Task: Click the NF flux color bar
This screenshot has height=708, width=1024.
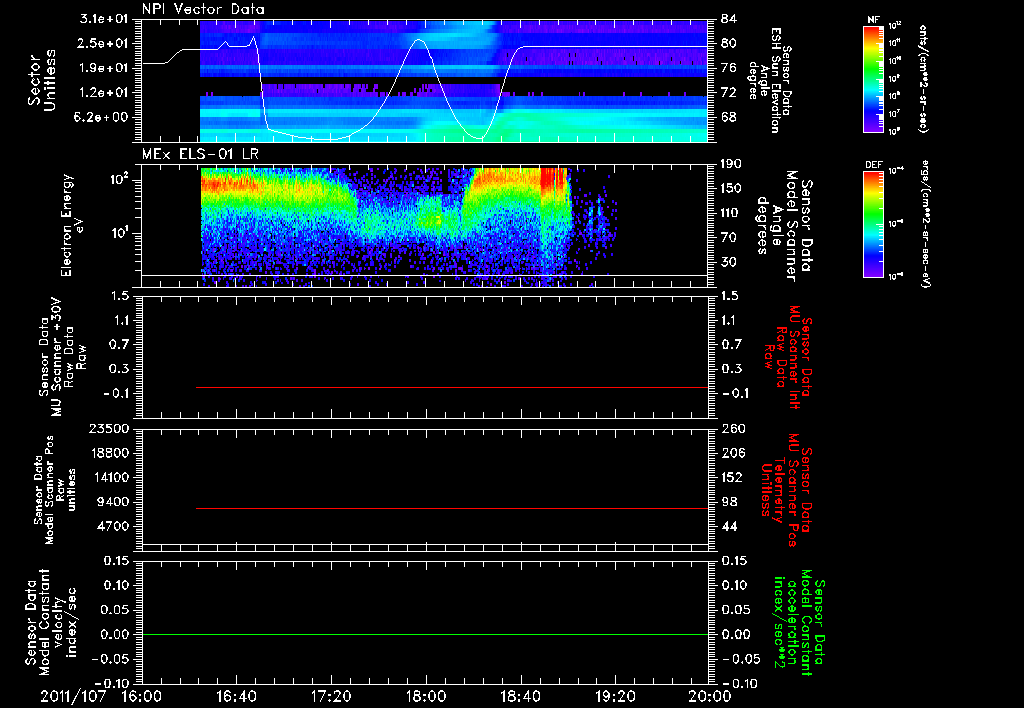Action: click(874, 79)
